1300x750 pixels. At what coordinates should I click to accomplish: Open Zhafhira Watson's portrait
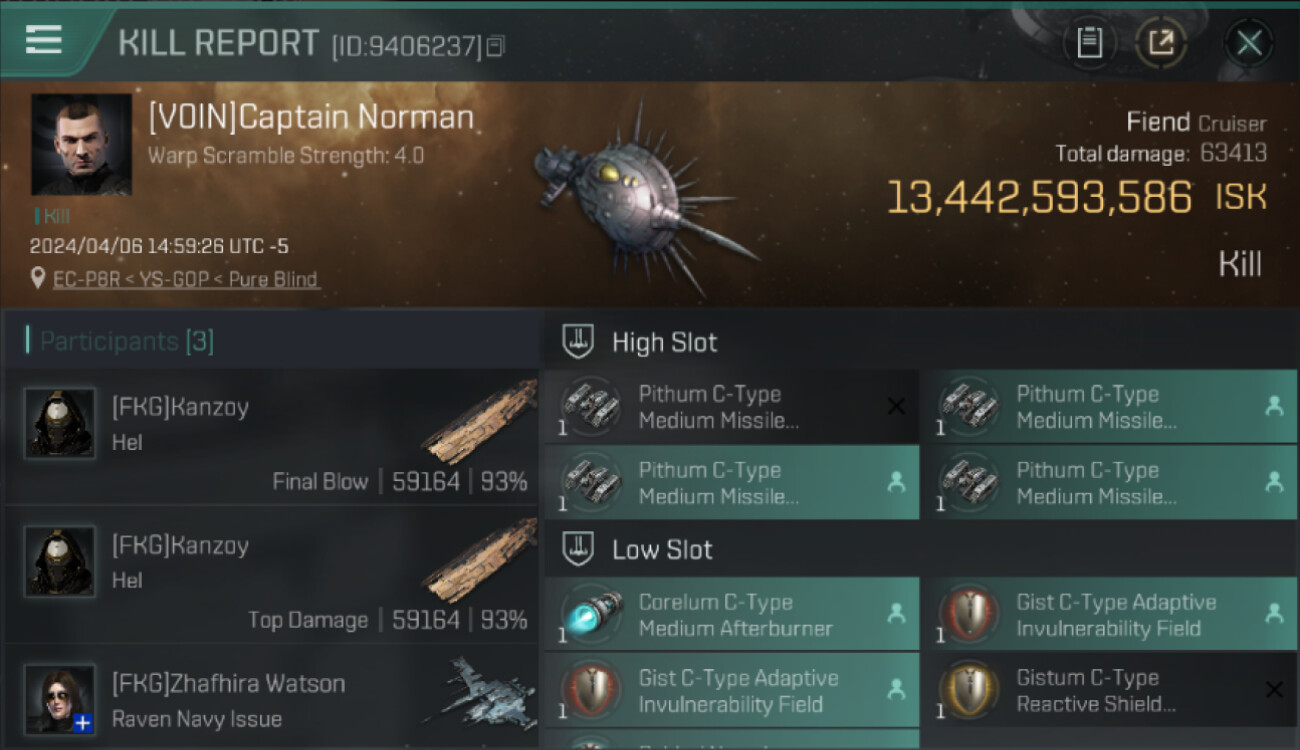pos(60,698)
